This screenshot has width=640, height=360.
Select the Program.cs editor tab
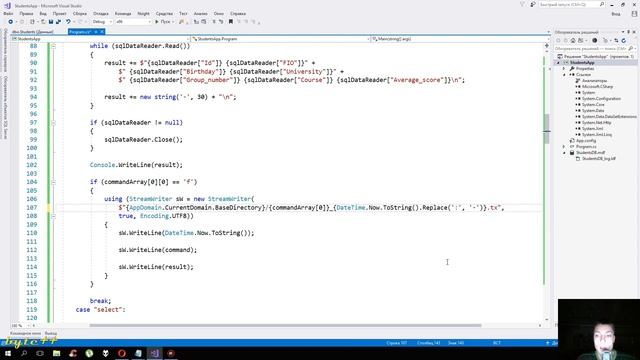[x=80, y=32]
